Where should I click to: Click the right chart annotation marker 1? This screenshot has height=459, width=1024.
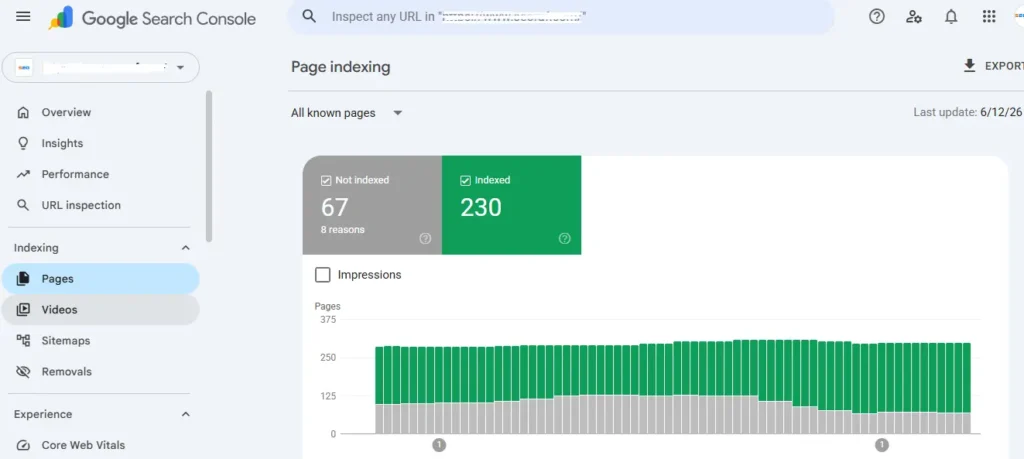click(882, 445)
